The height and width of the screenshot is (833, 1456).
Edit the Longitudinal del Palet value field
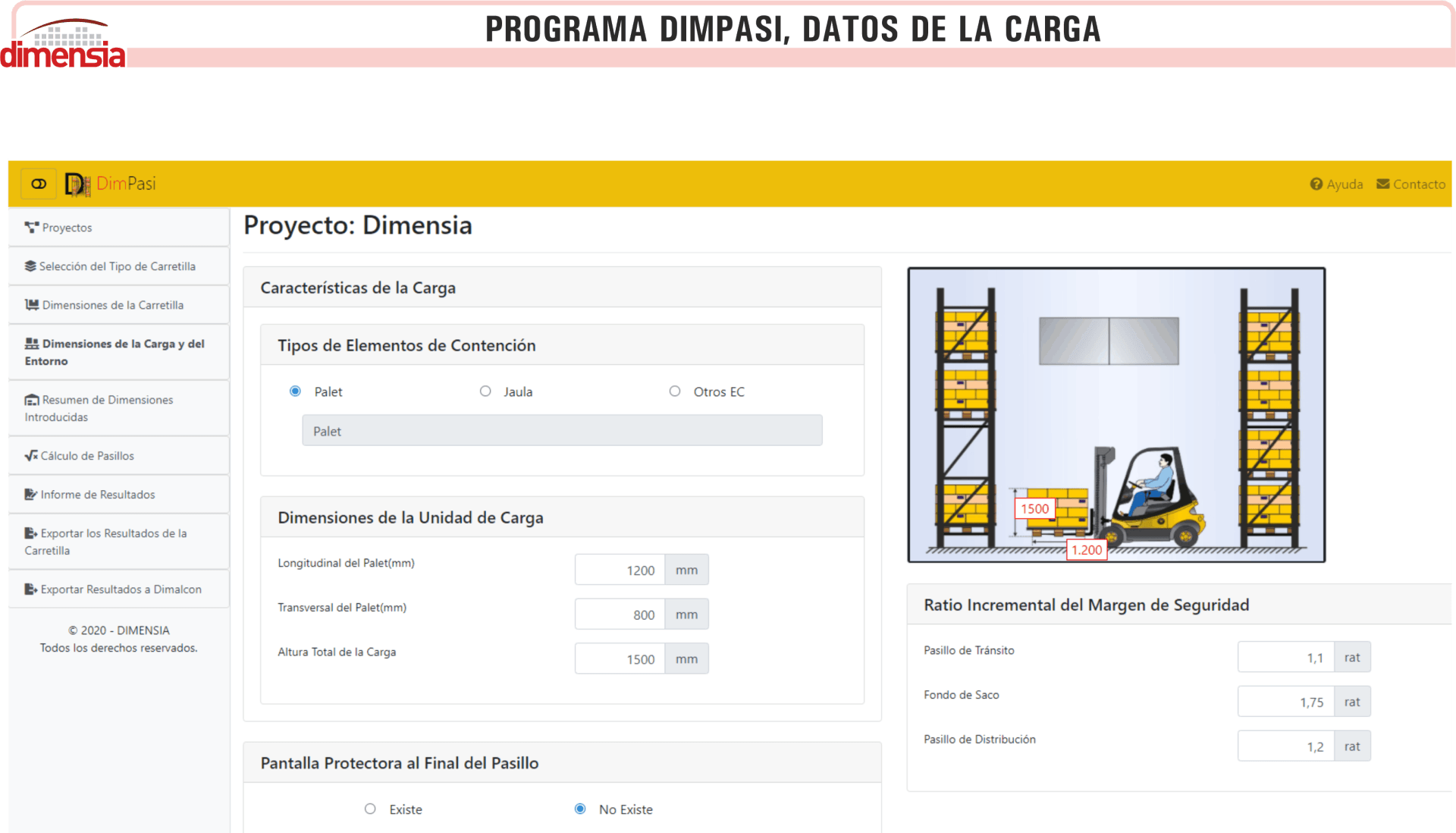coord(620,570)
